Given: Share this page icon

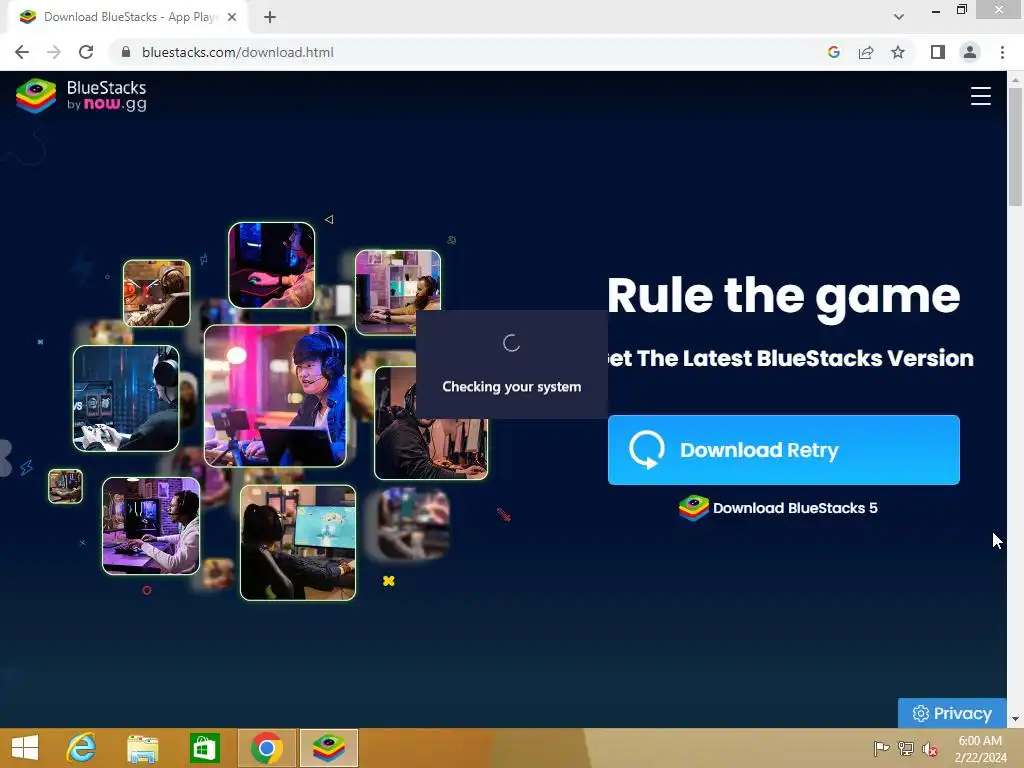Looking at the screenshot, I should (866, 52).
